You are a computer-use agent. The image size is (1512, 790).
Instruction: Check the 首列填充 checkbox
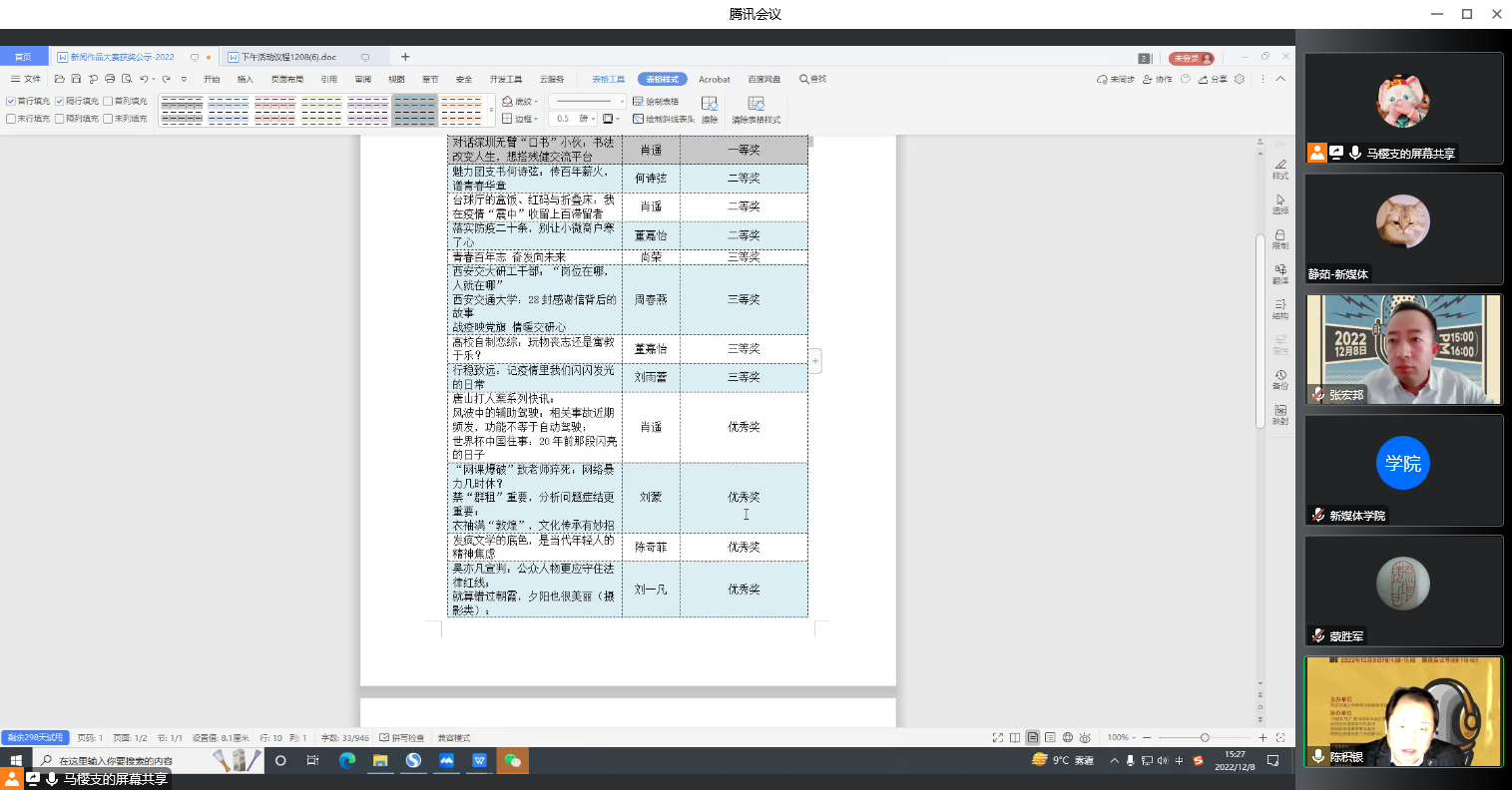[108, 102]
